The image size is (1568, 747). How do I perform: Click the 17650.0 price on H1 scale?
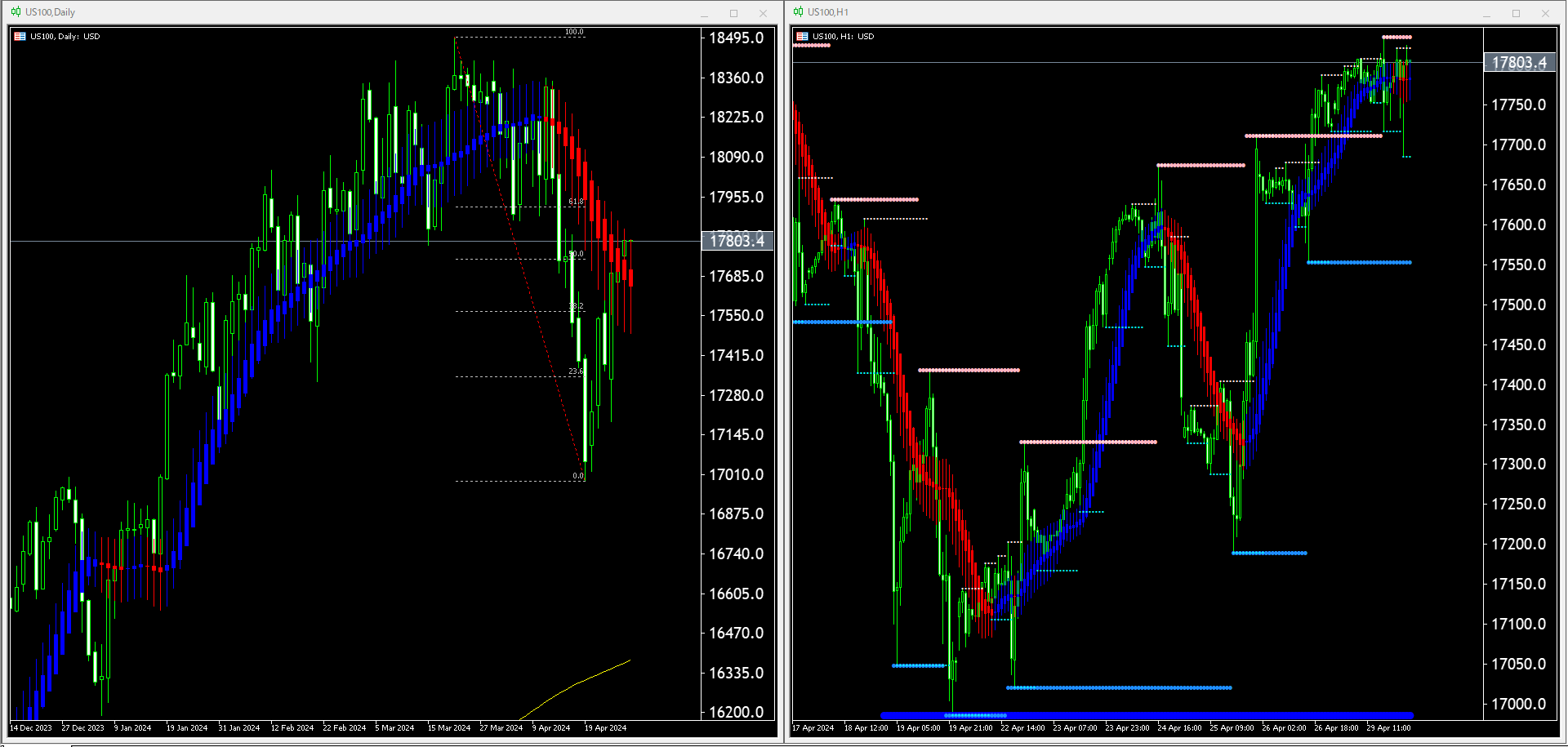click(1519, 185)
